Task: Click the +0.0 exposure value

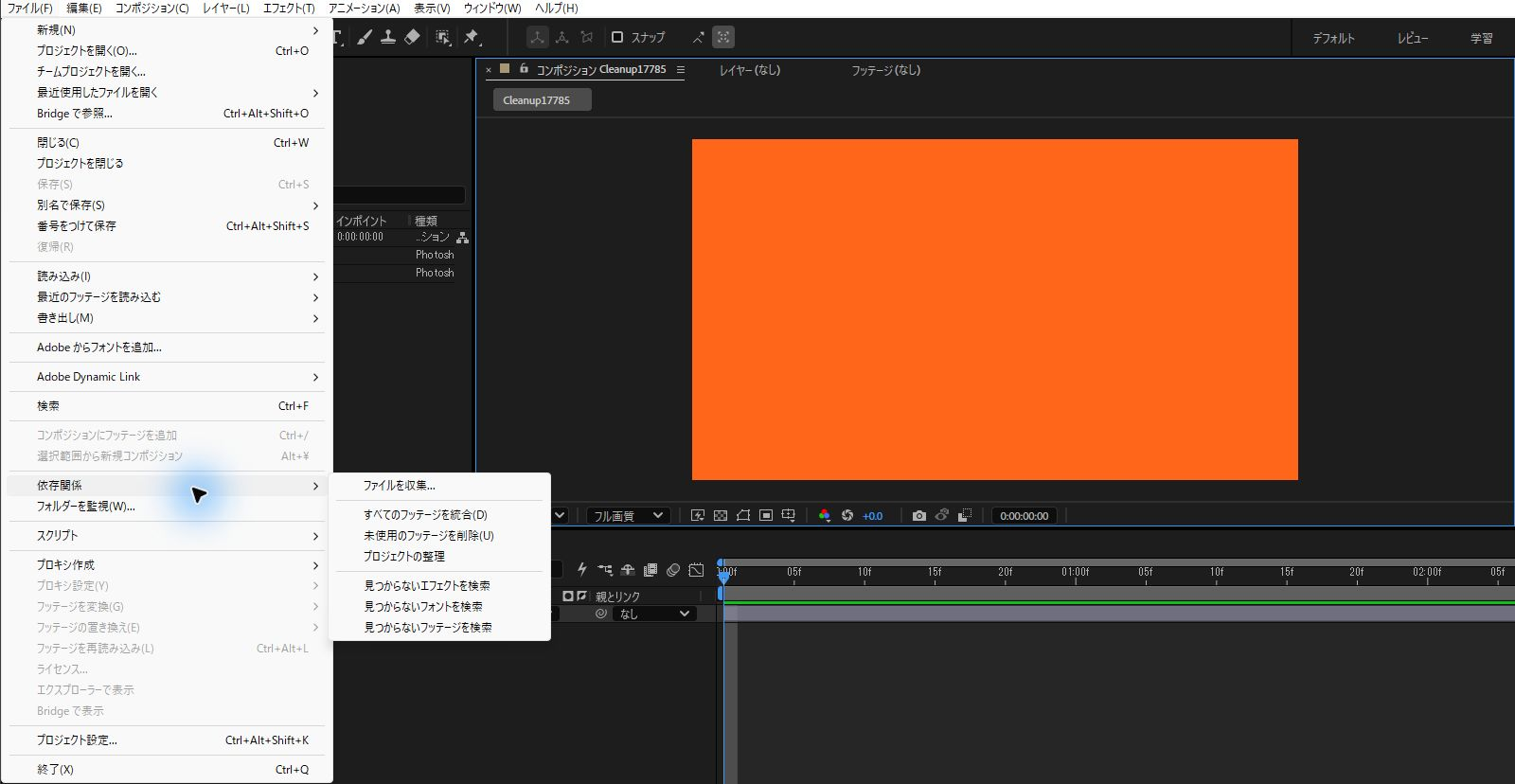Action: pos(872,516)
